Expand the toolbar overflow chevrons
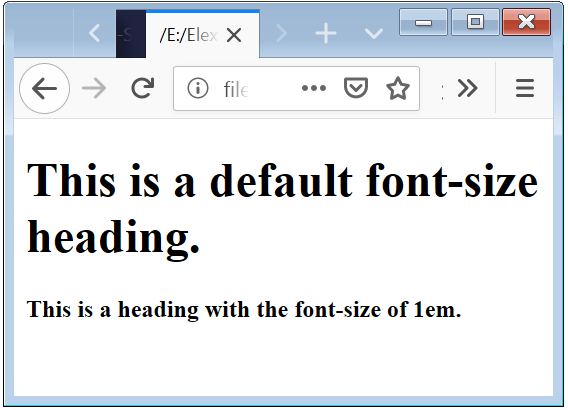The image size is (568, 410). tap(467, 88)
